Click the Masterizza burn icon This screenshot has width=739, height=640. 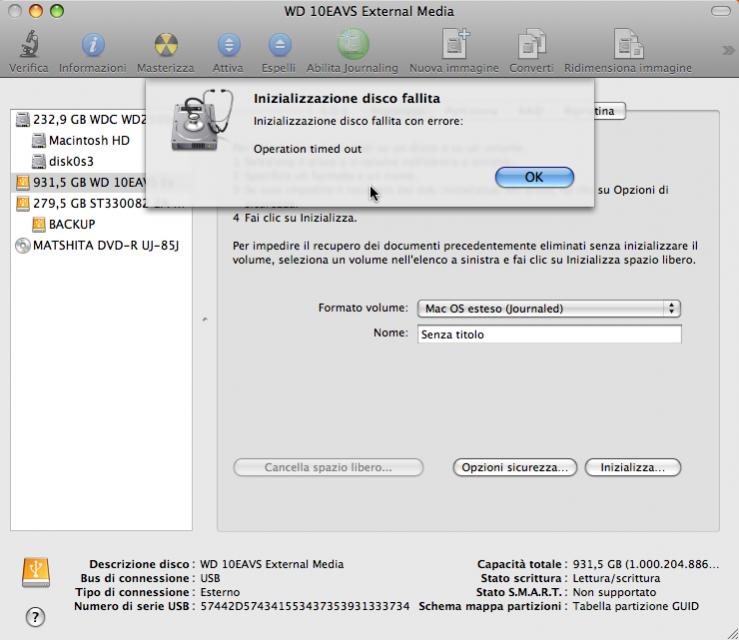[166, 45]
